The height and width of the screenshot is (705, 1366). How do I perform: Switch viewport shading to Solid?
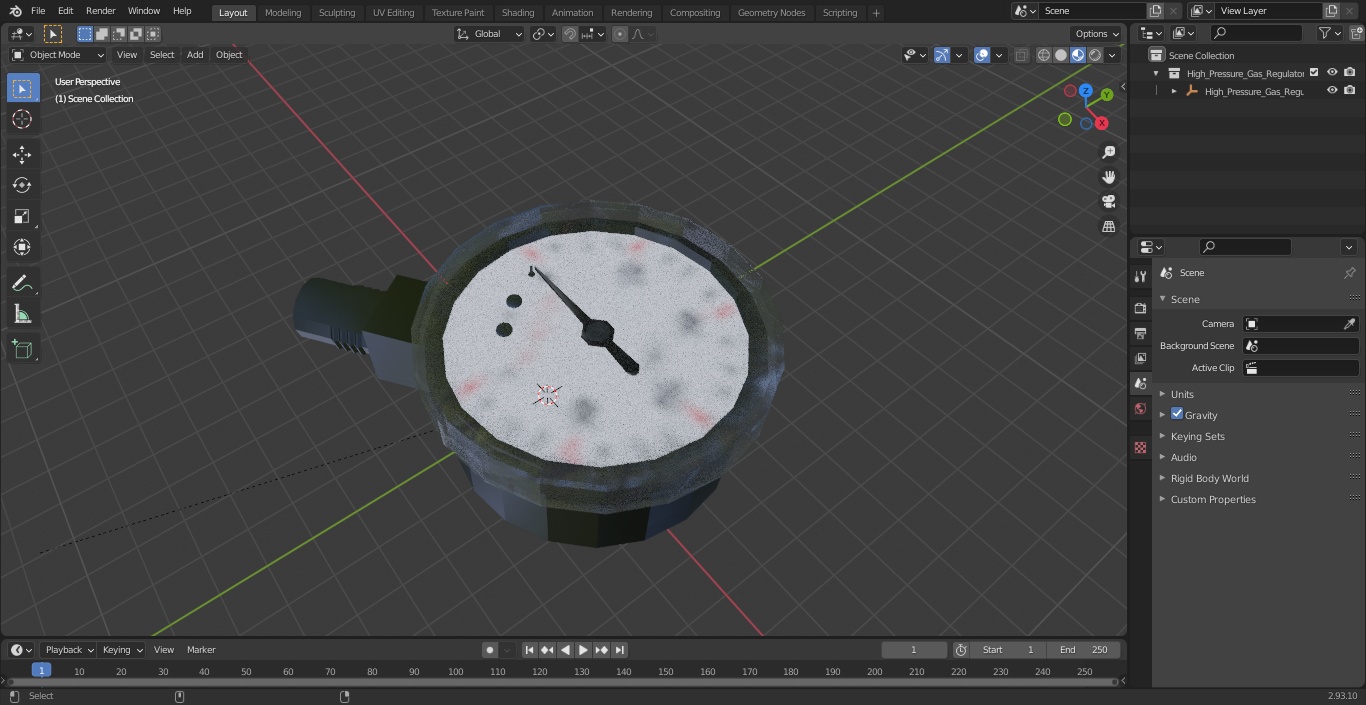click(1061, 55)
